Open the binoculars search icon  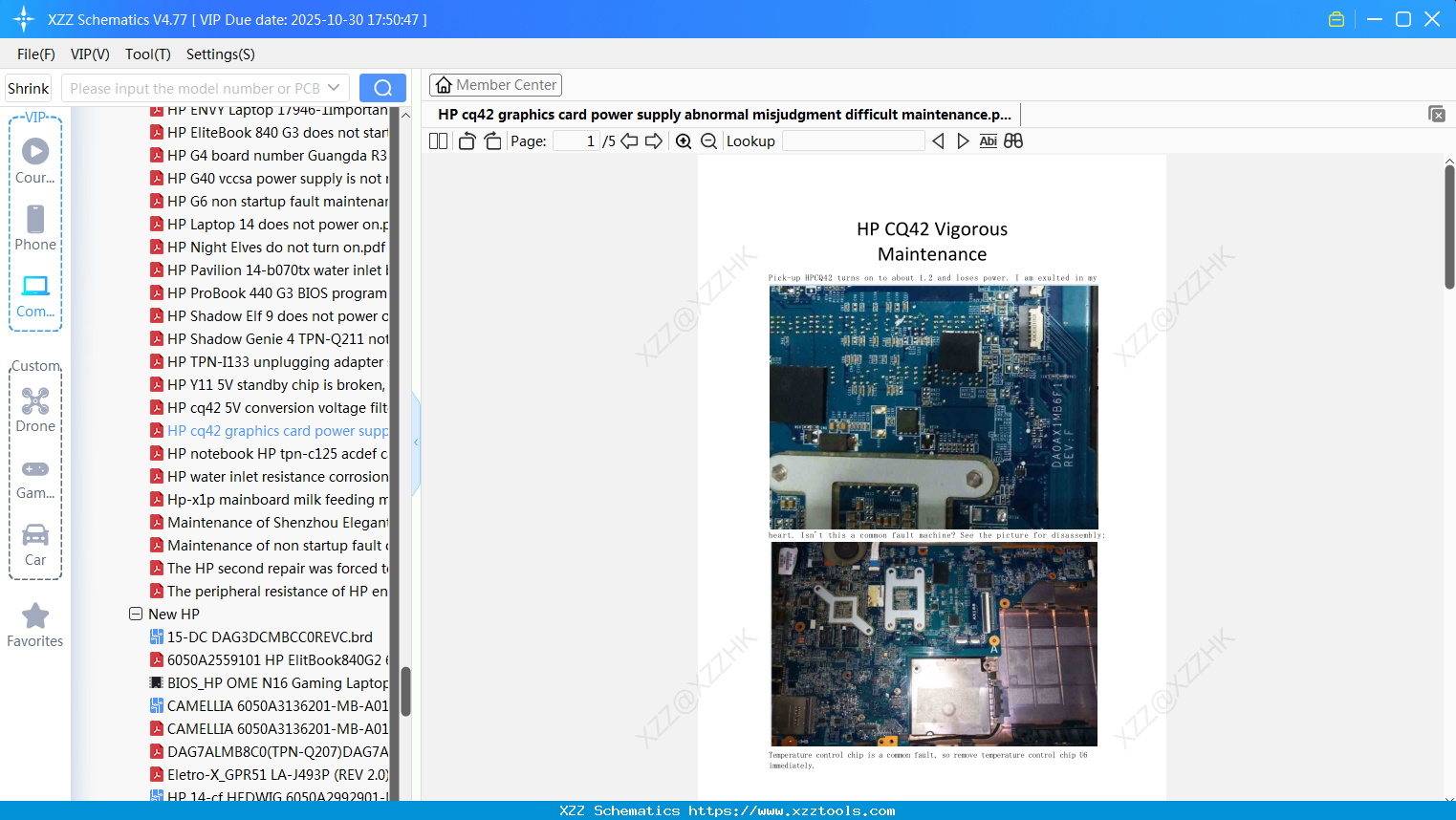[x=1013, y=140]
